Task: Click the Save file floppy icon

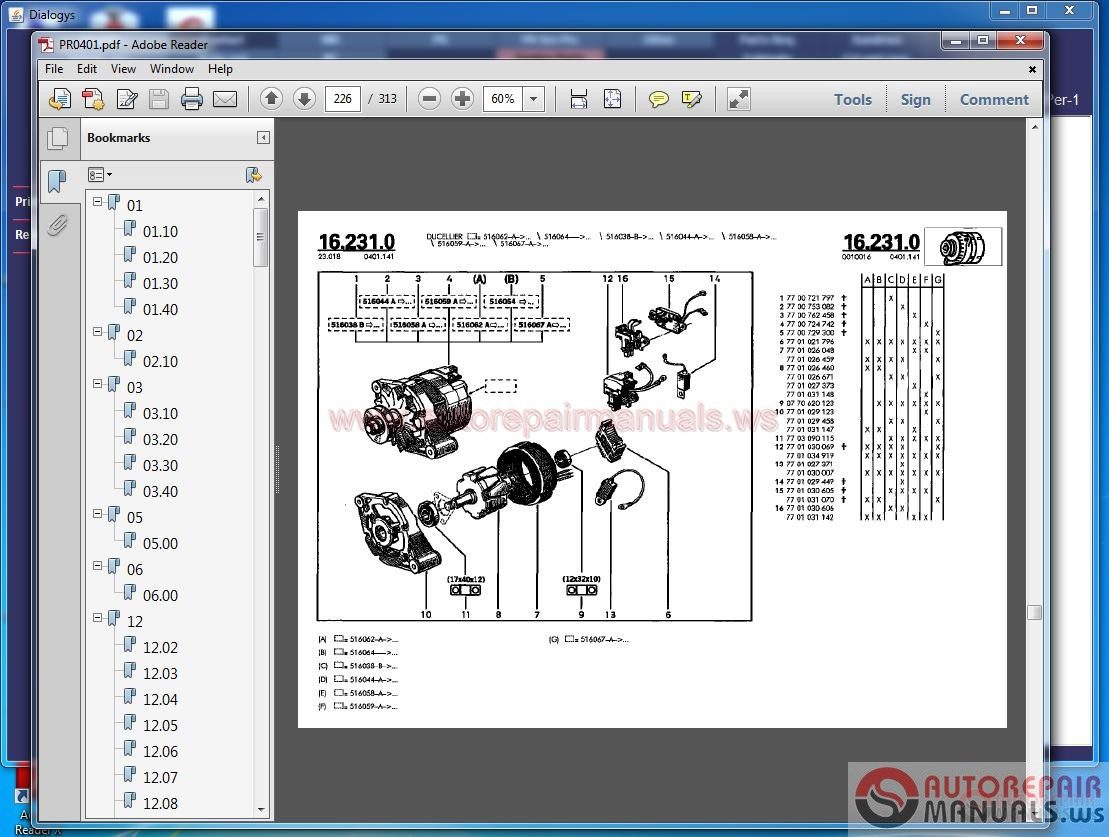Action: pyautogui.click(x=159, y=99)
